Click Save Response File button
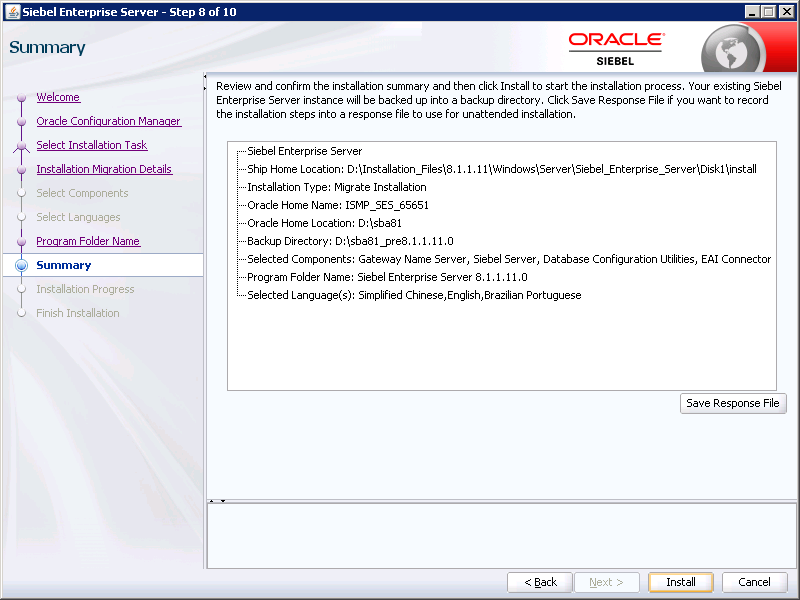 (733, 403)
